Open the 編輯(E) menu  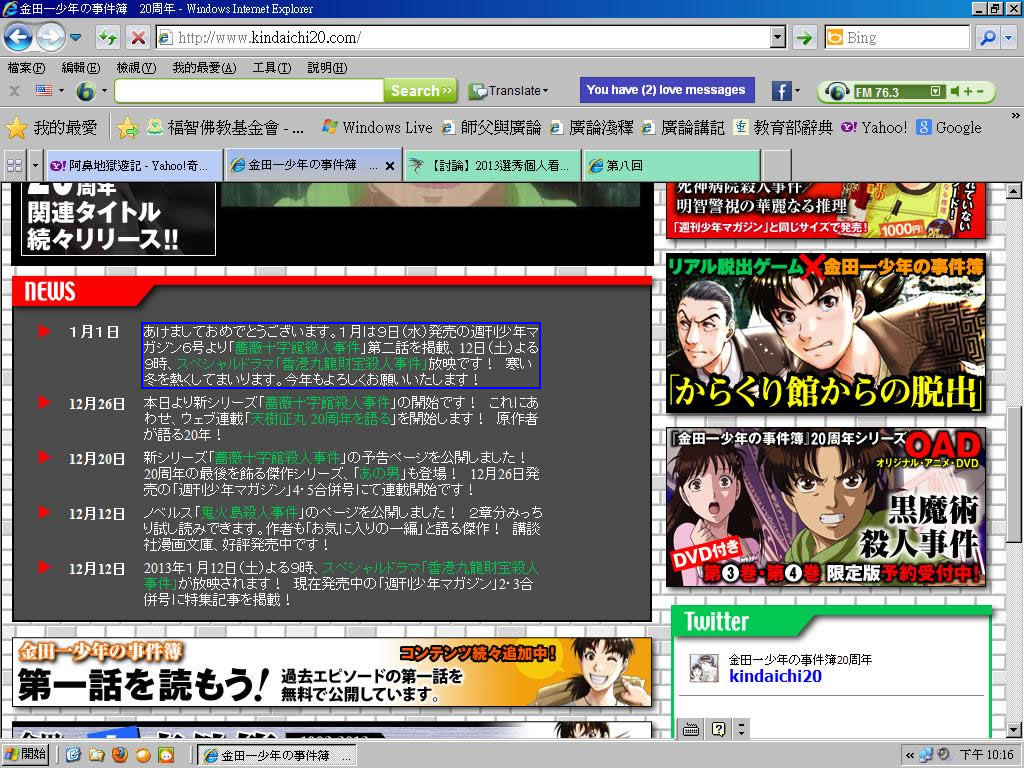pos(80,68)
